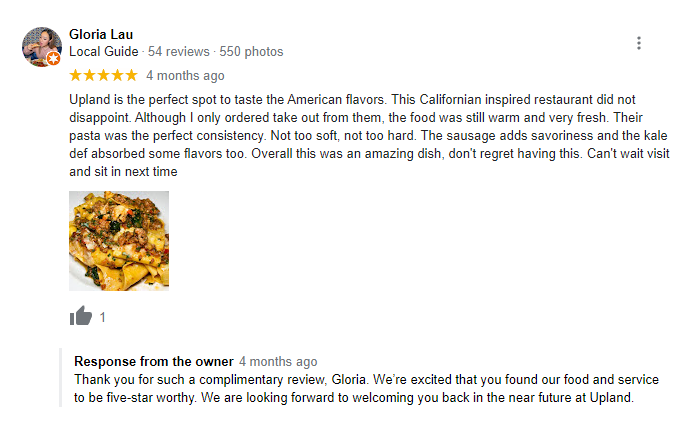Screen dimensions: 679x430
Task: Click the "Response from the owner" heading
Action: click(154, 361)
